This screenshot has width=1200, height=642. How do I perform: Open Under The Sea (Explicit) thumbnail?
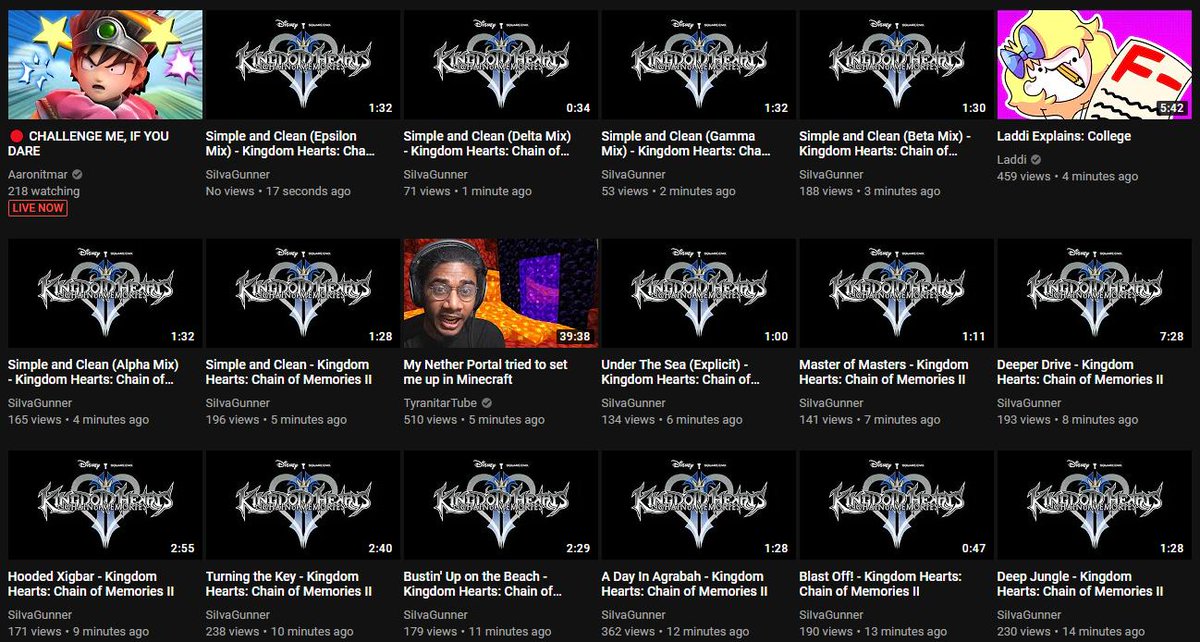(x=698, y=293)
